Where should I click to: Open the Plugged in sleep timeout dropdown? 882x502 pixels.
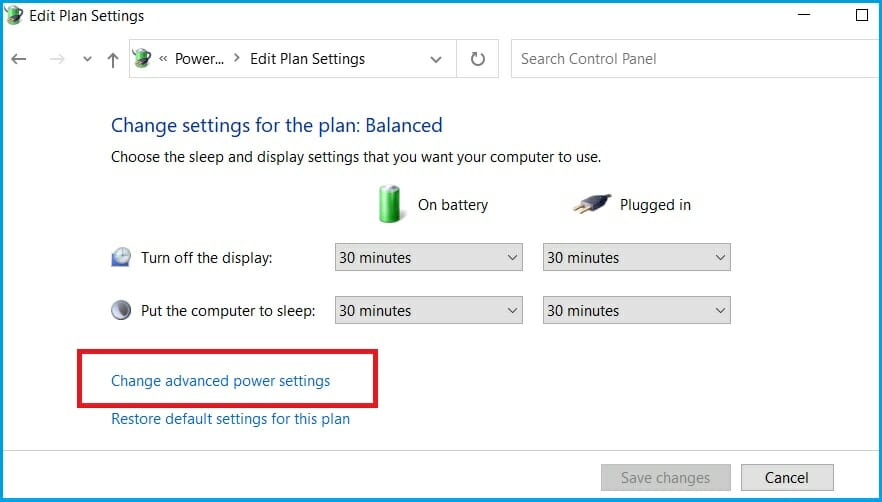636,311
